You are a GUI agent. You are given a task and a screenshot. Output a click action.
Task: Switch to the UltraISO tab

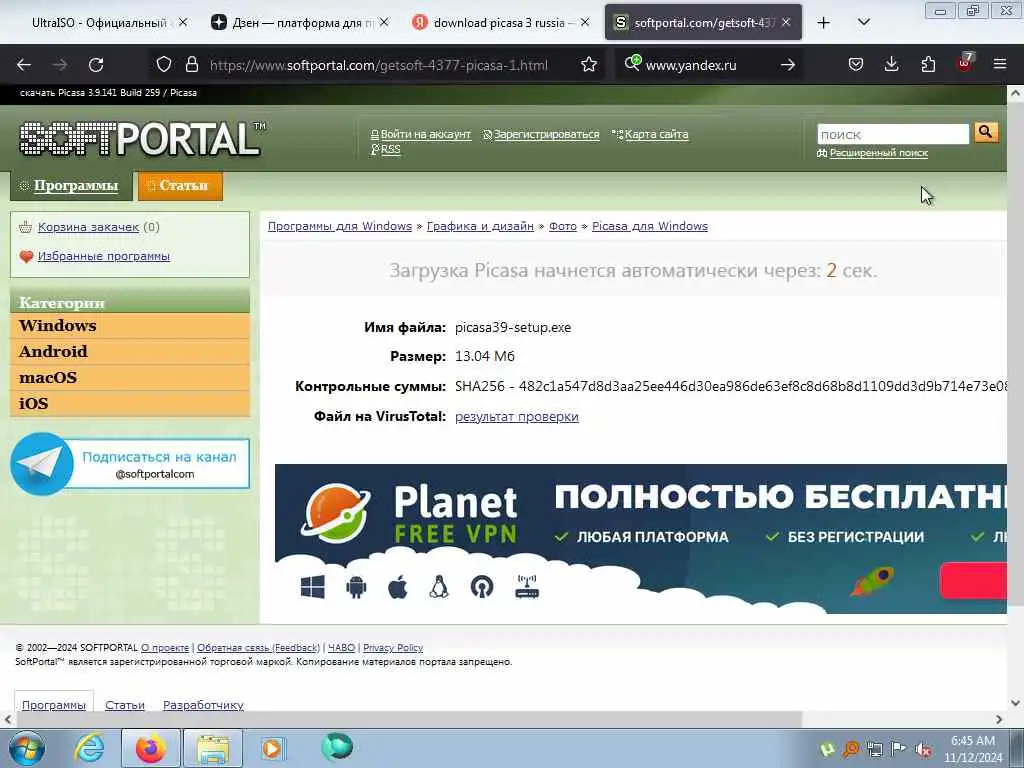98,23
